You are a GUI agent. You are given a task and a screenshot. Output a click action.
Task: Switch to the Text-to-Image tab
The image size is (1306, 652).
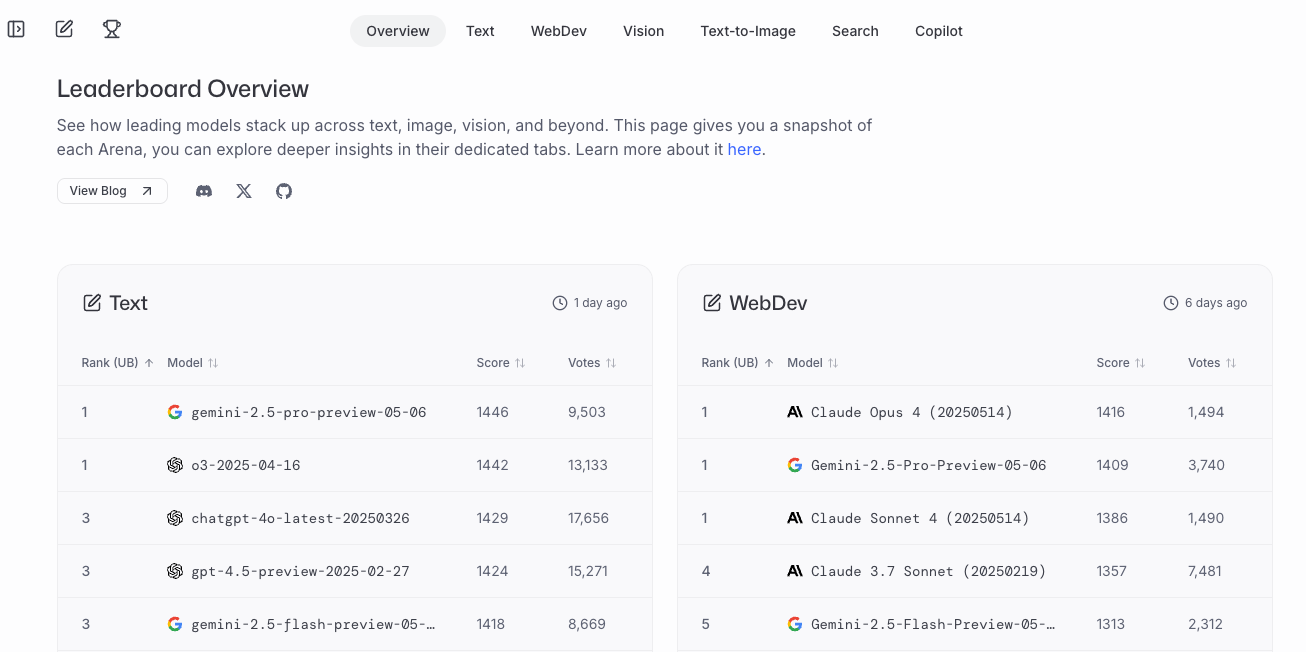pyautogui.click(x=748, y=31)
